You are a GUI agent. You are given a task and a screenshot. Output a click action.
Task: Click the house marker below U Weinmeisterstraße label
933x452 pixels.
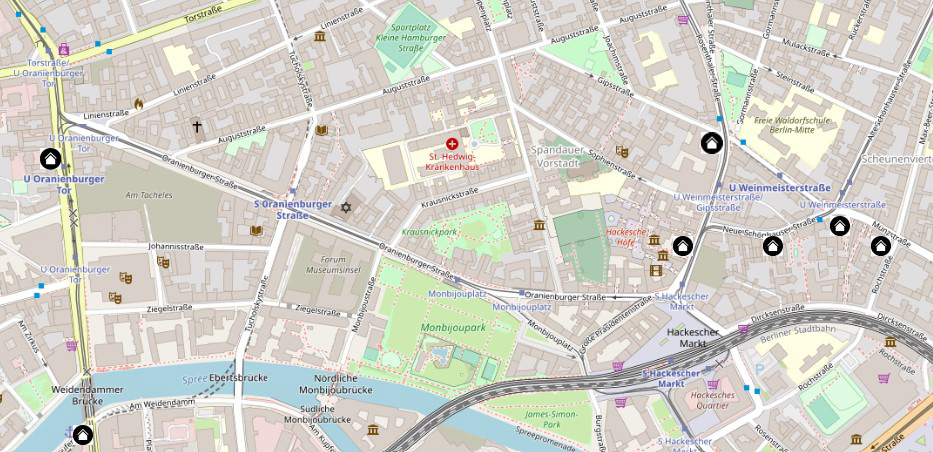[840, 226]
